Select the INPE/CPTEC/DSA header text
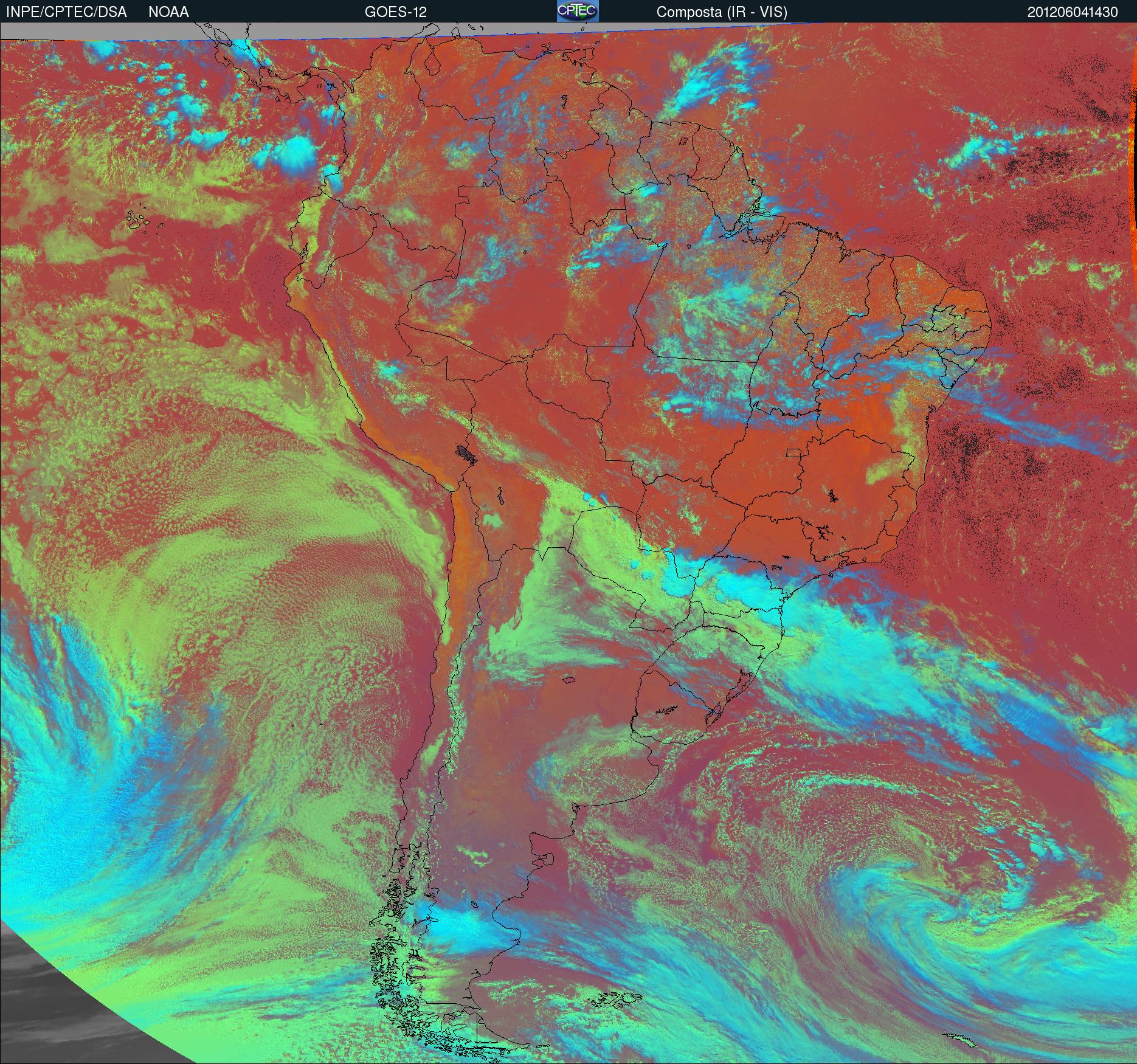The height and width of the screenshot is (1064, 1137). [x=66, y=12]
